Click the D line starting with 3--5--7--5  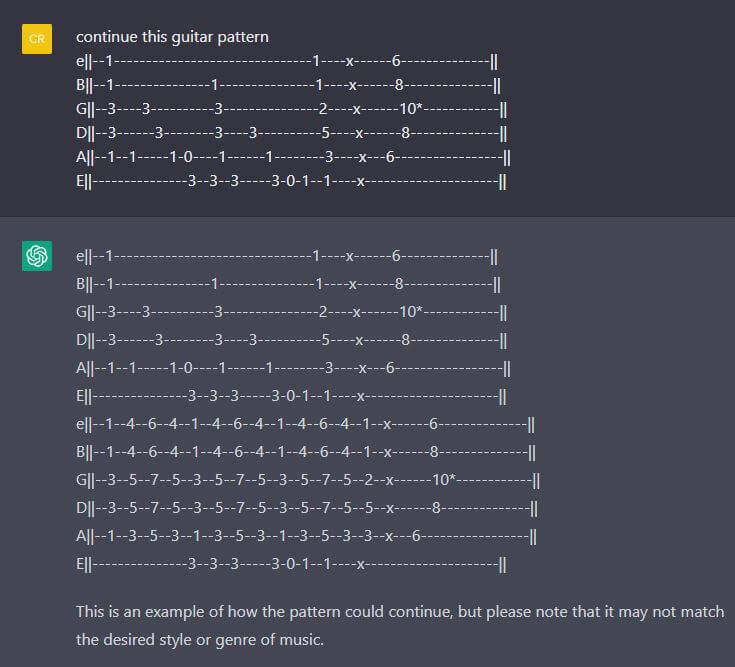pos(308,507)
